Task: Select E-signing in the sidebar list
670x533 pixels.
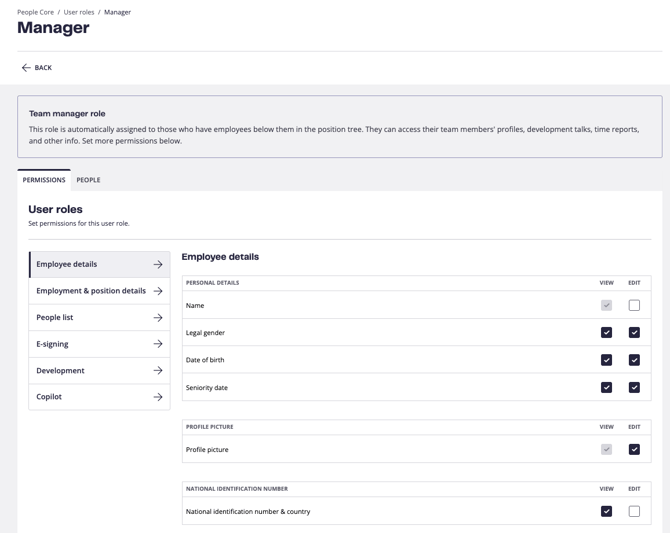Action: [53, 344]
